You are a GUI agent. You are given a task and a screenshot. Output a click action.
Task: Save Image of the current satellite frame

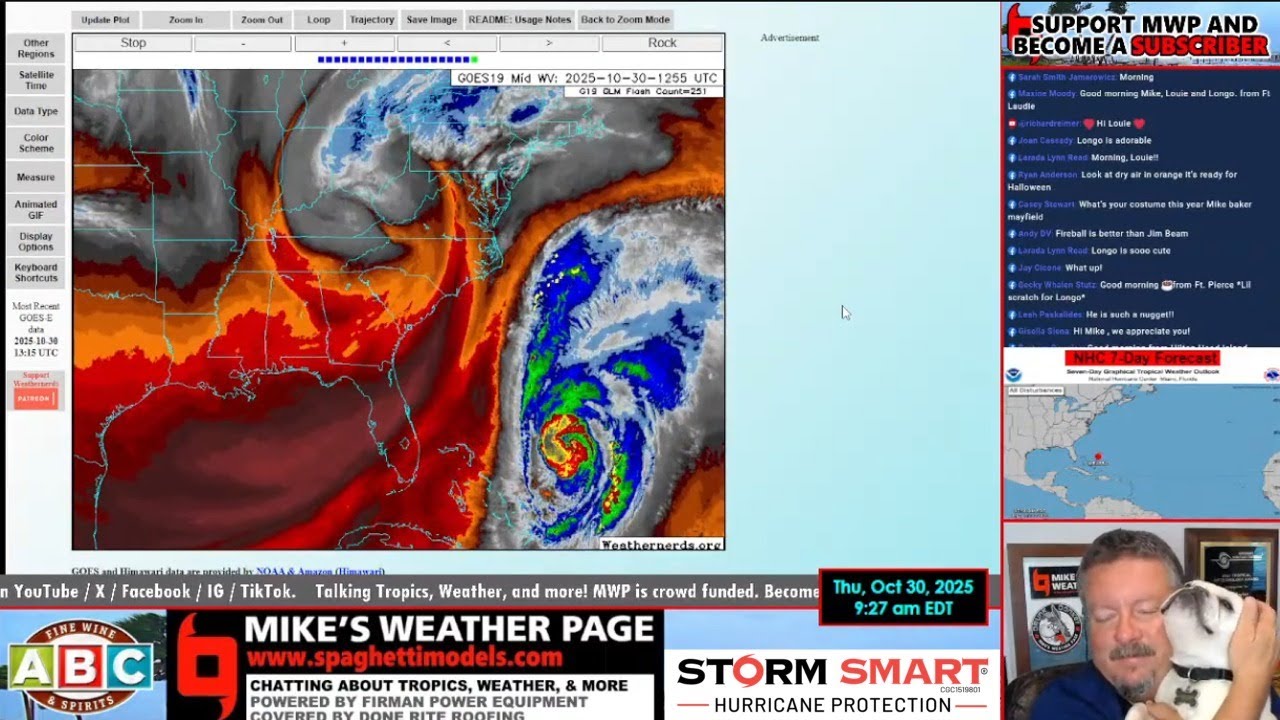[432, 20]
